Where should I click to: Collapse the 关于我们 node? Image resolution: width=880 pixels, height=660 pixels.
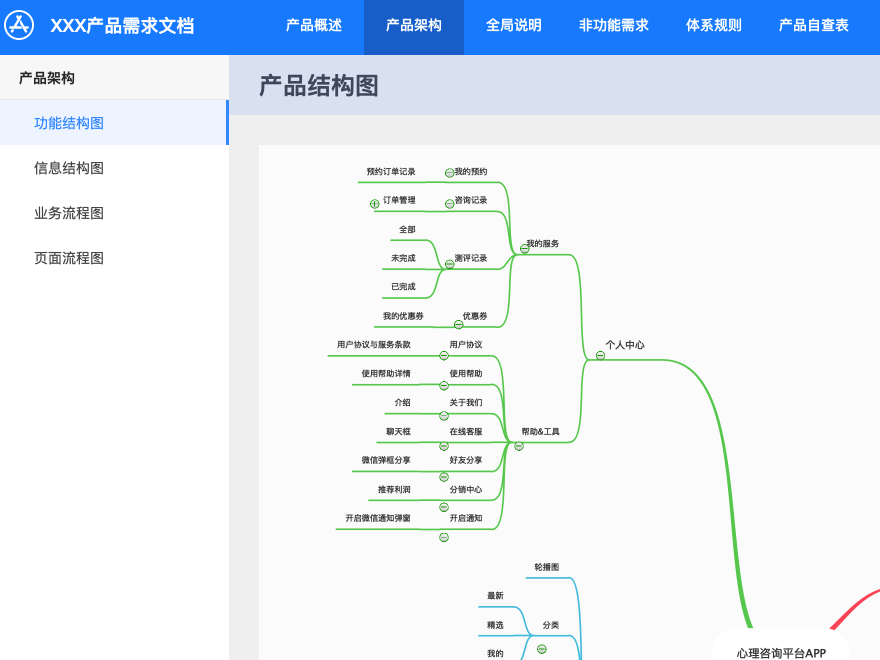point(443,416)
